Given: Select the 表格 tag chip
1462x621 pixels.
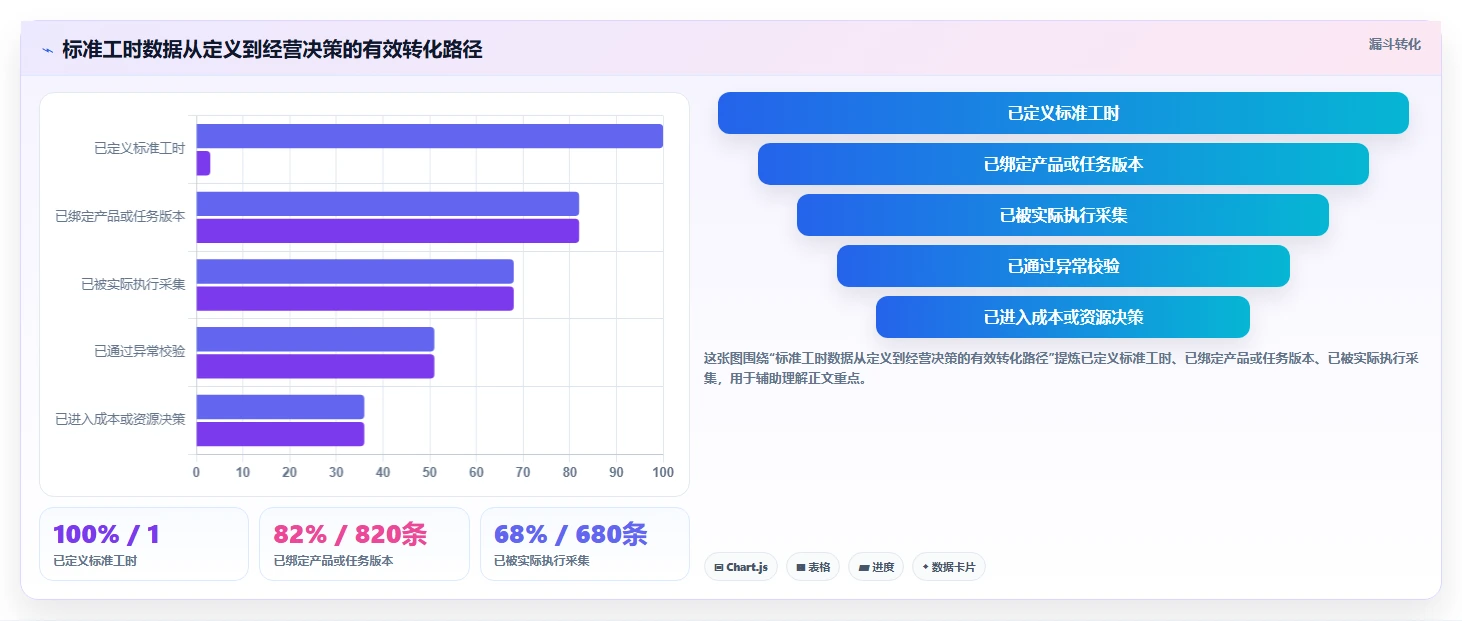Looking at the screenshot, I should click(813, 567).
